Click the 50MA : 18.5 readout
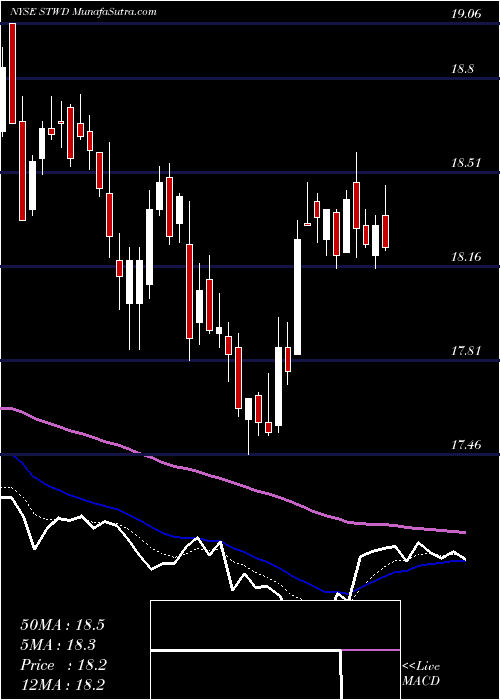This screenshot has height=700, width=500. (62, 625)
